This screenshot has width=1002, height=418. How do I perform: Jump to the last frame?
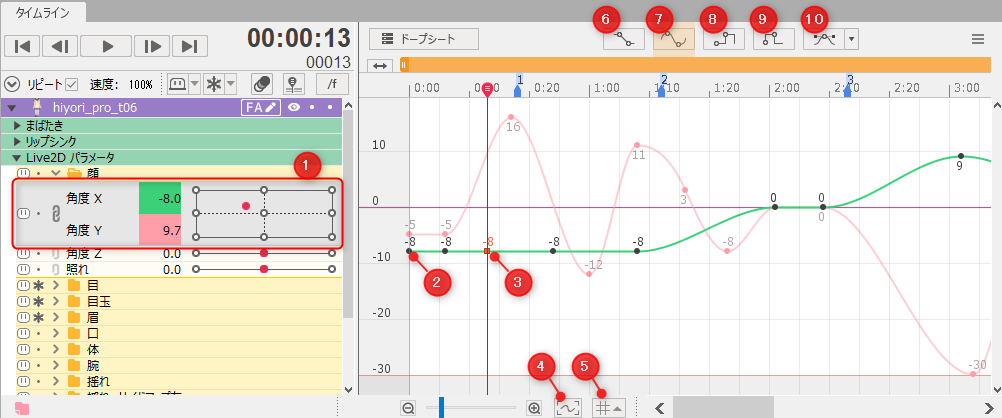click(190, 46)
